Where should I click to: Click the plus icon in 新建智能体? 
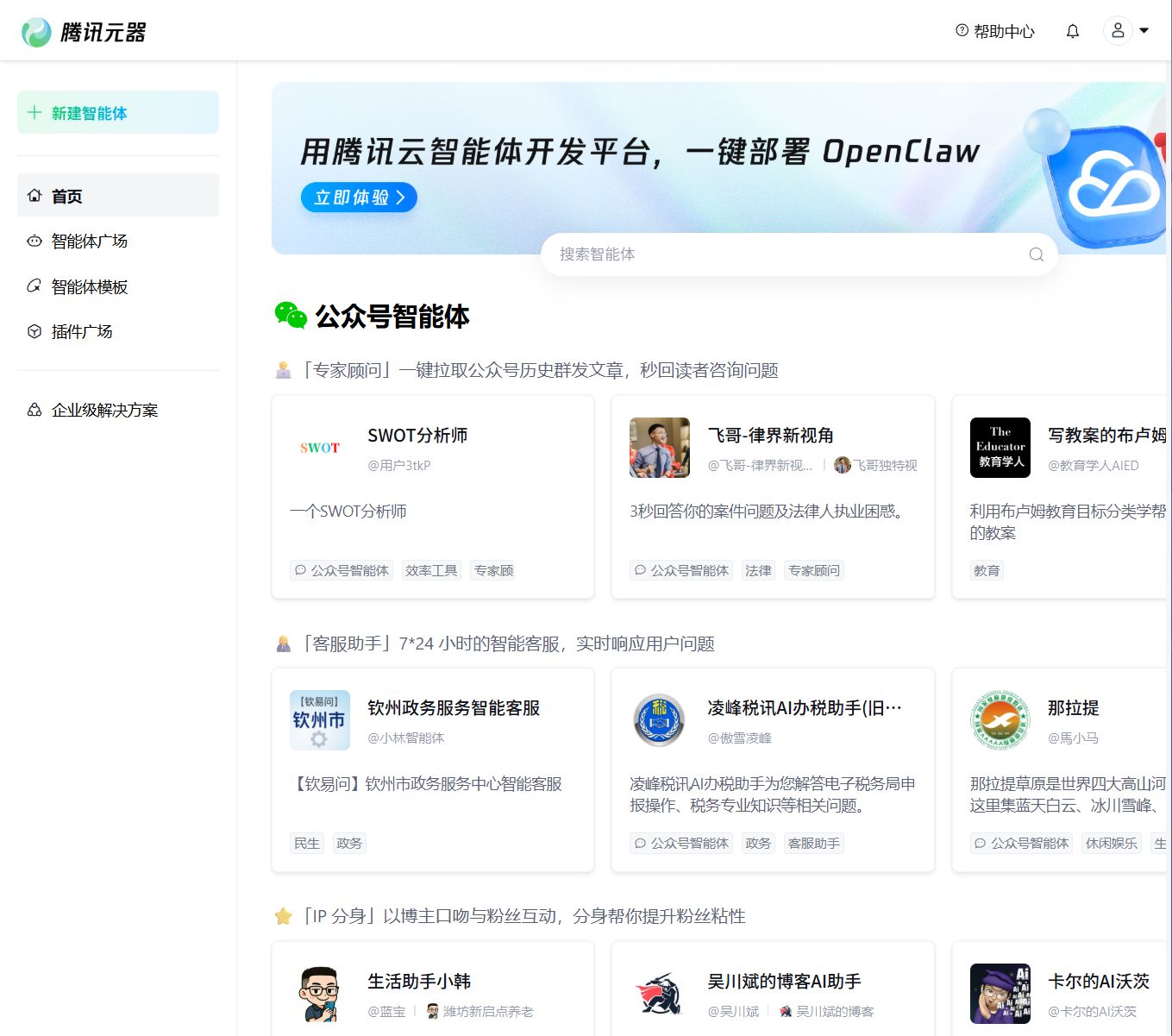tap(34, 112)
